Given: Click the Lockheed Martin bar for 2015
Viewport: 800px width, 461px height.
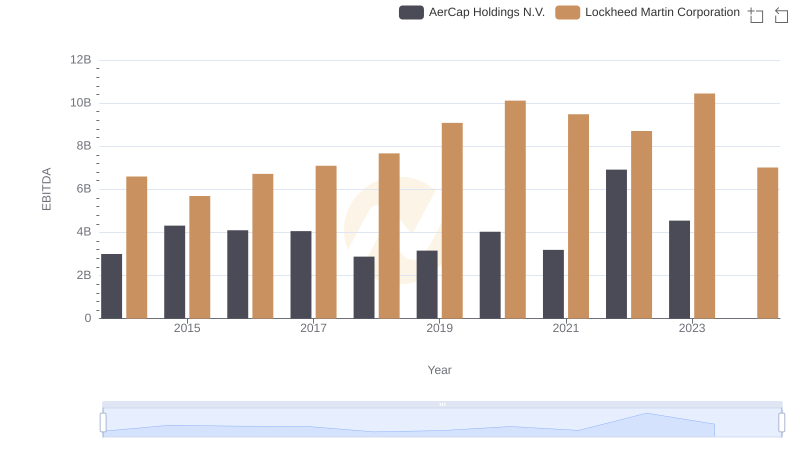Looking at the screenshot, I should (x=199, y=258).
